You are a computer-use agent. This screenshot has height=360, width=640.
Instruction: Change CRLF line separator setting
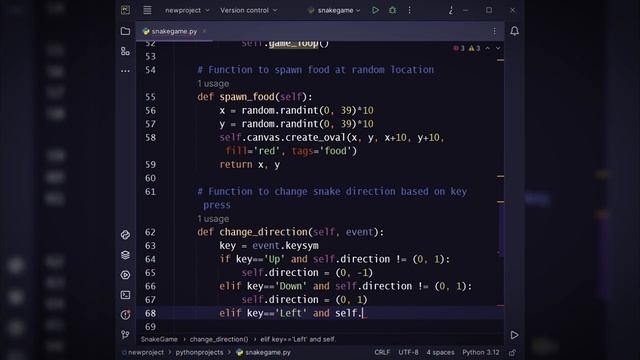[382, 352]
